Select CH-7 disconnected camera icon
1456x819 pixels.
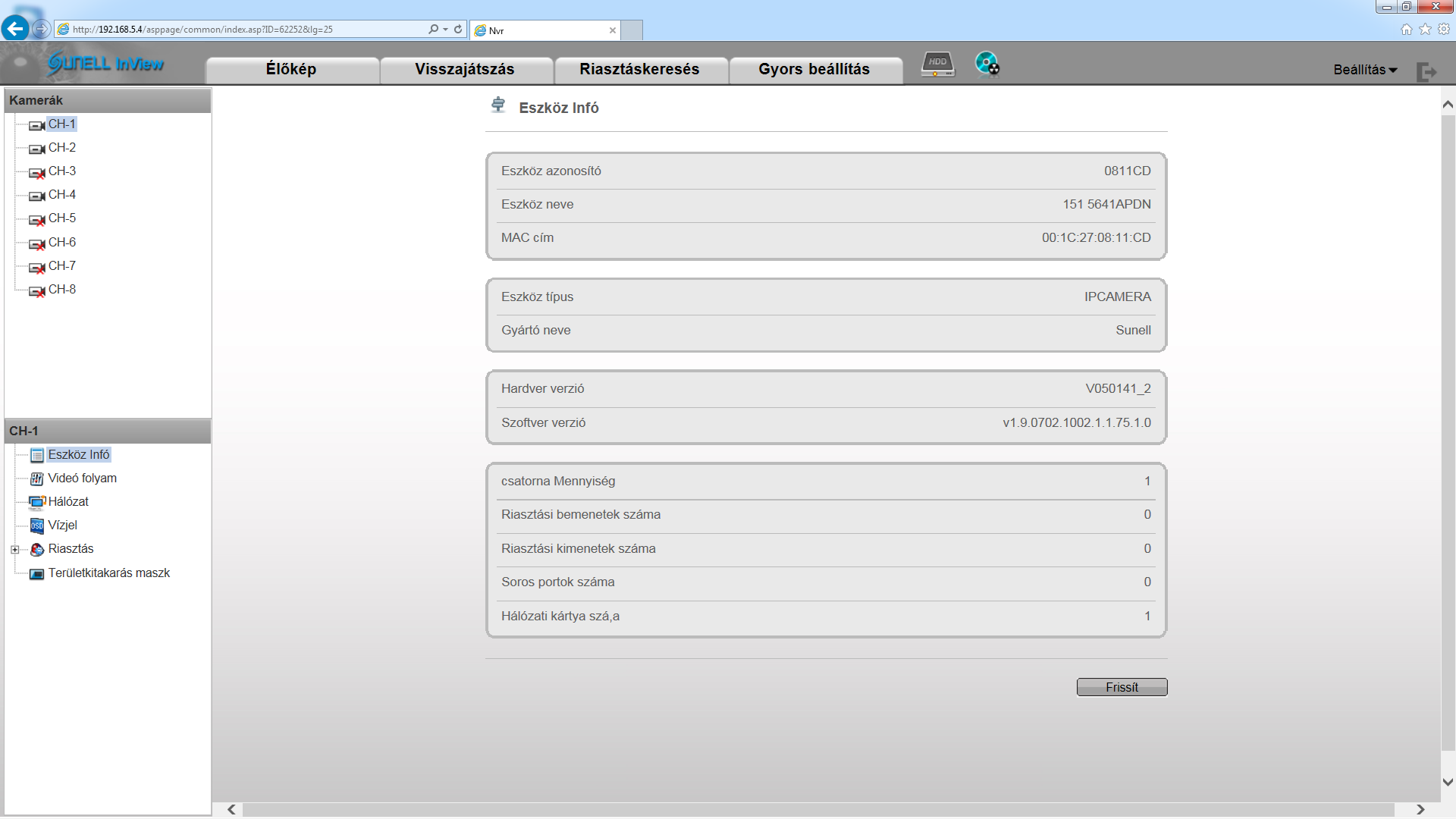(36, 267)
